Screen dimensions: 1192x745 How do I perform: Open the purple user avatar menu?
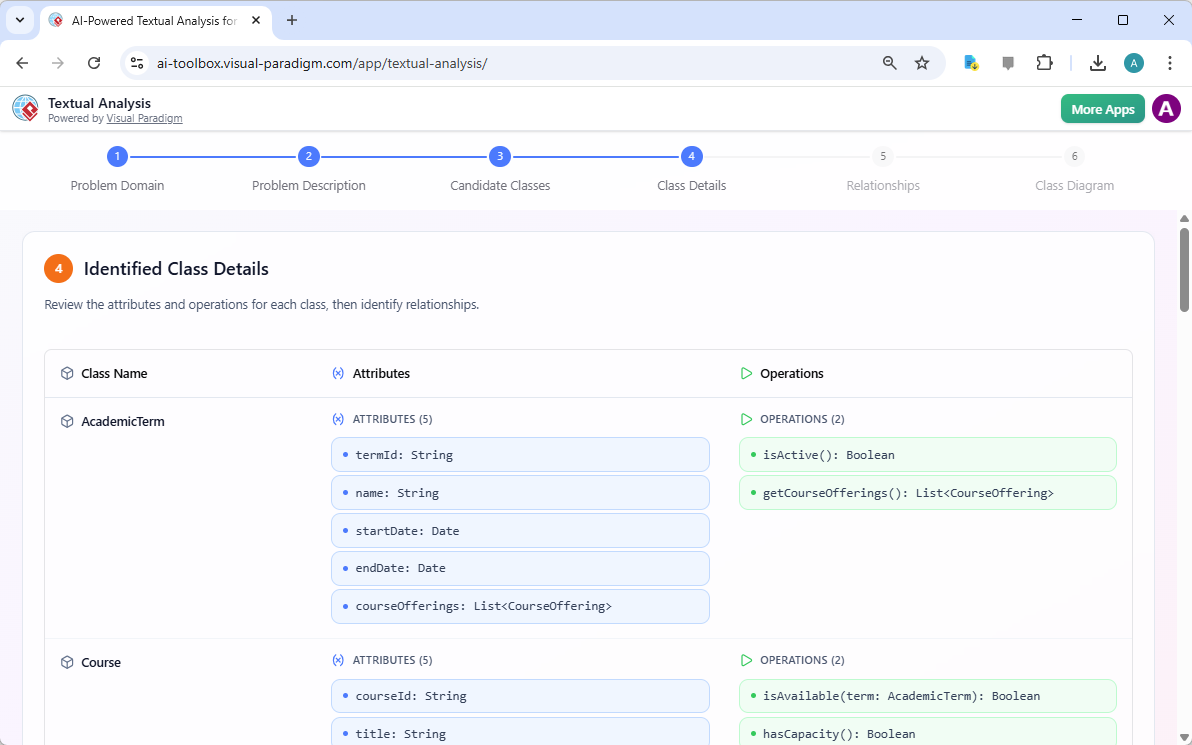pos(1166,109)
